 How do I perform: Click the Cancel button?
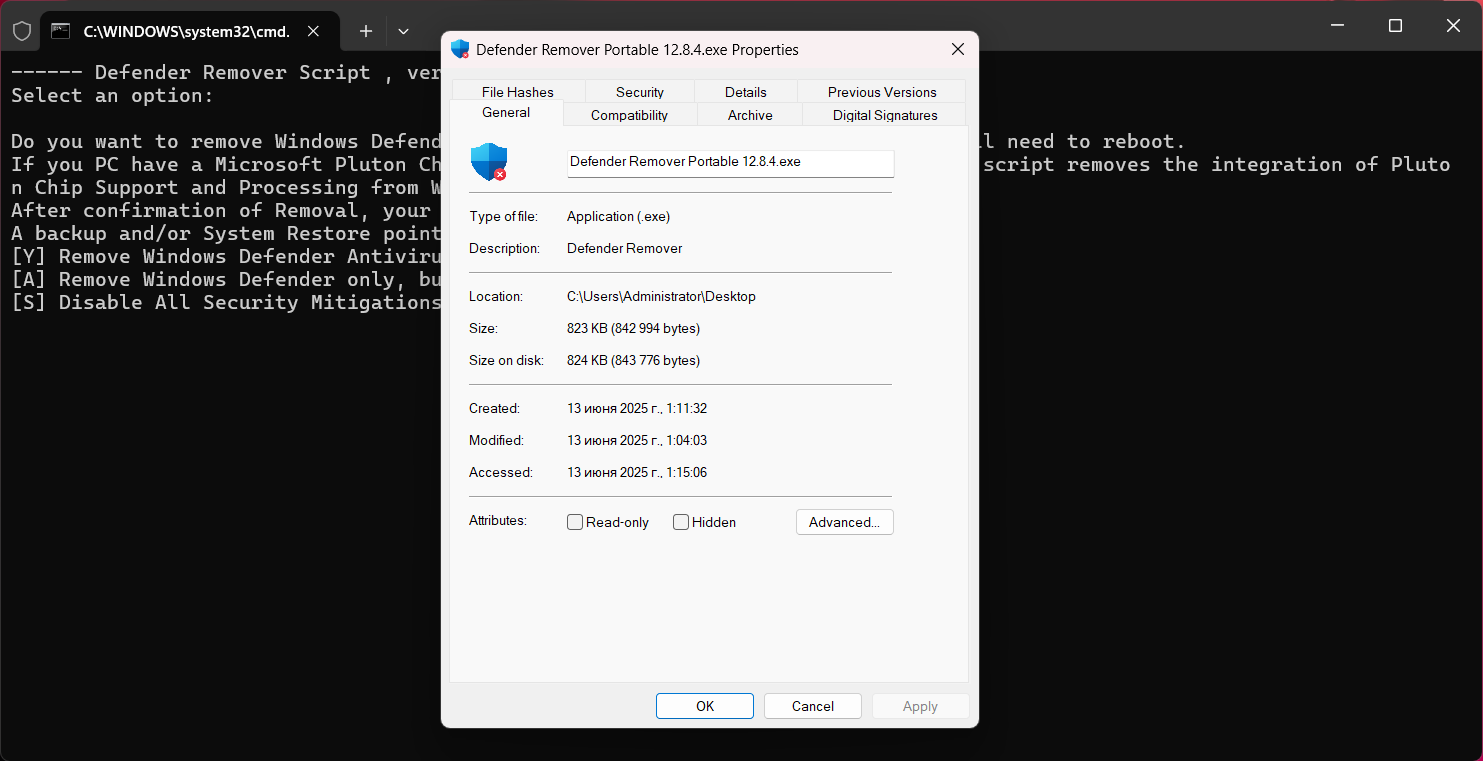(x=813, y=706)
